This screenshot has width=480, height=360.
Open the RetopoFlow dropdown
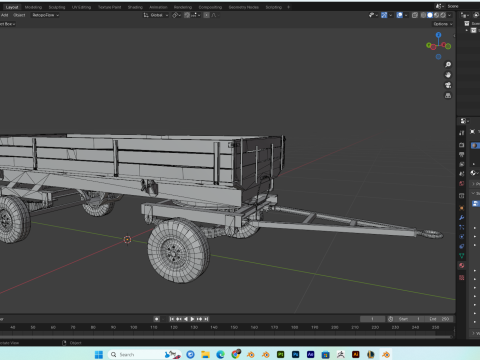click(45, 15)
